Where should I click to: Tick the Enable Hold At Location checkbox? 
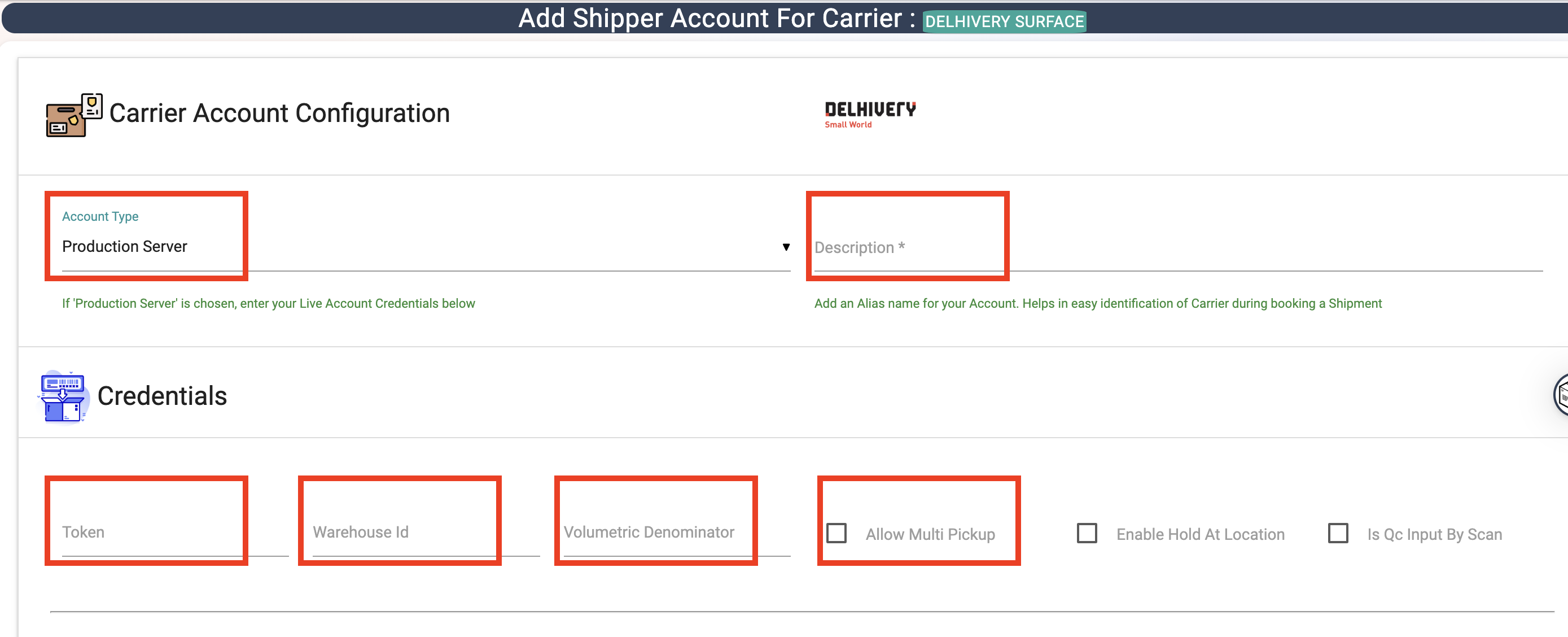(1087, 534)
